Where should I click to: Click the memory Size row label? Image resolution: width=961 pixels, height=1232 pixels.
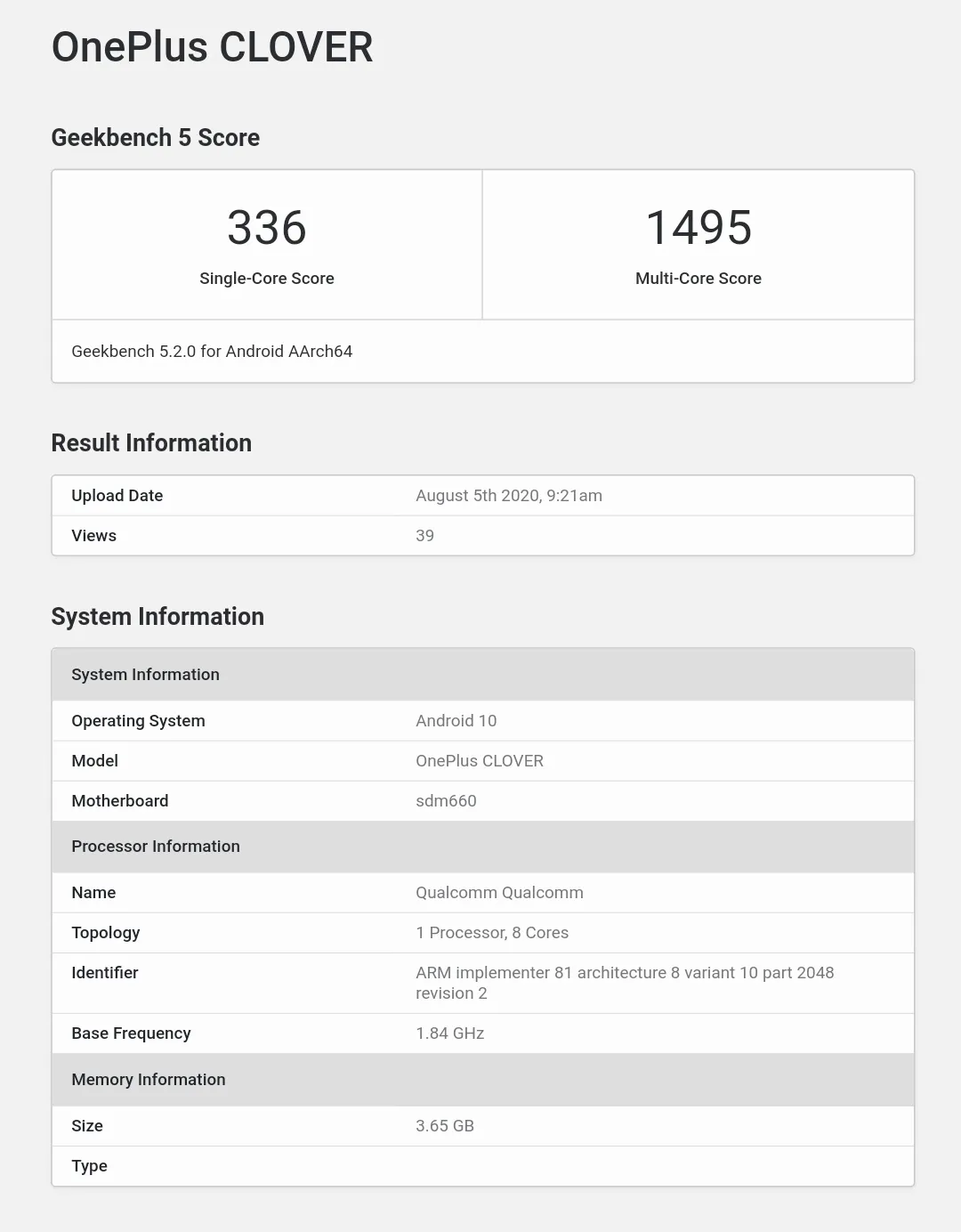[87, 1126]
